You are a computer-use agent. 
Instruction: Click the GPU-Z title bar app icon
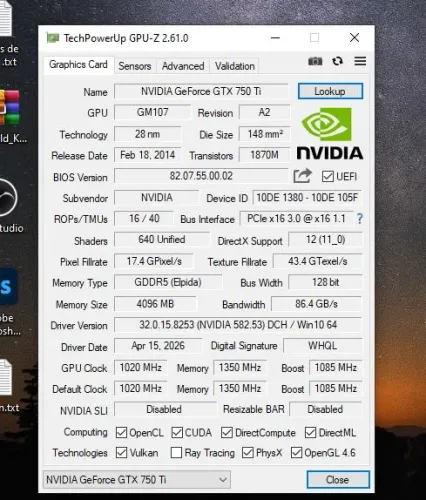[x=52, y=38]
